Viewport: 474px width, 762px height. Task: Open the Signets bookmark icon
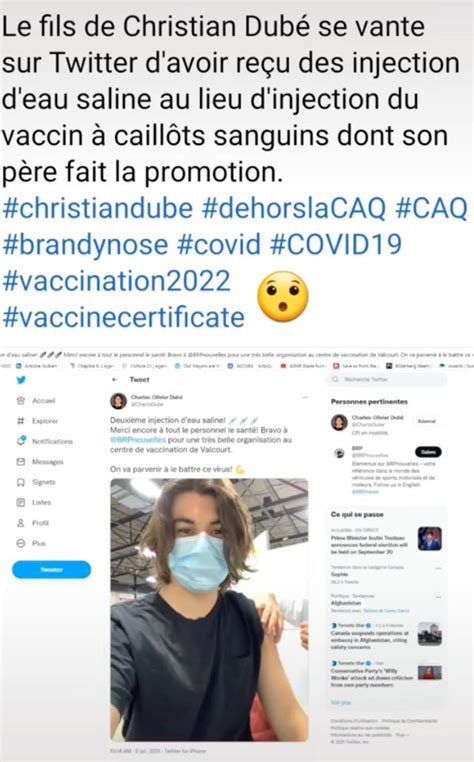click(x=20, y=482)
